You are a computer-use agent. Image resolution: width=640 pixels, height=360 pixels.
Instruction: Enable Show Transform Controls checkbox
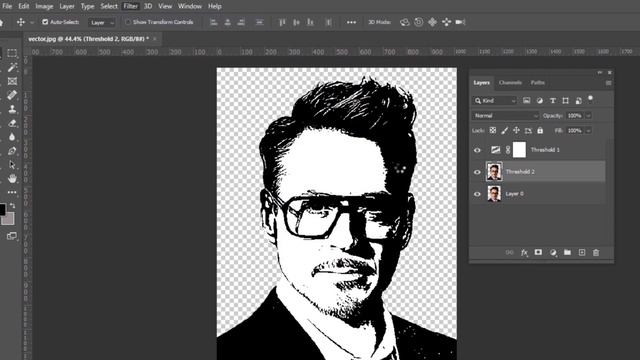point(128,22)
